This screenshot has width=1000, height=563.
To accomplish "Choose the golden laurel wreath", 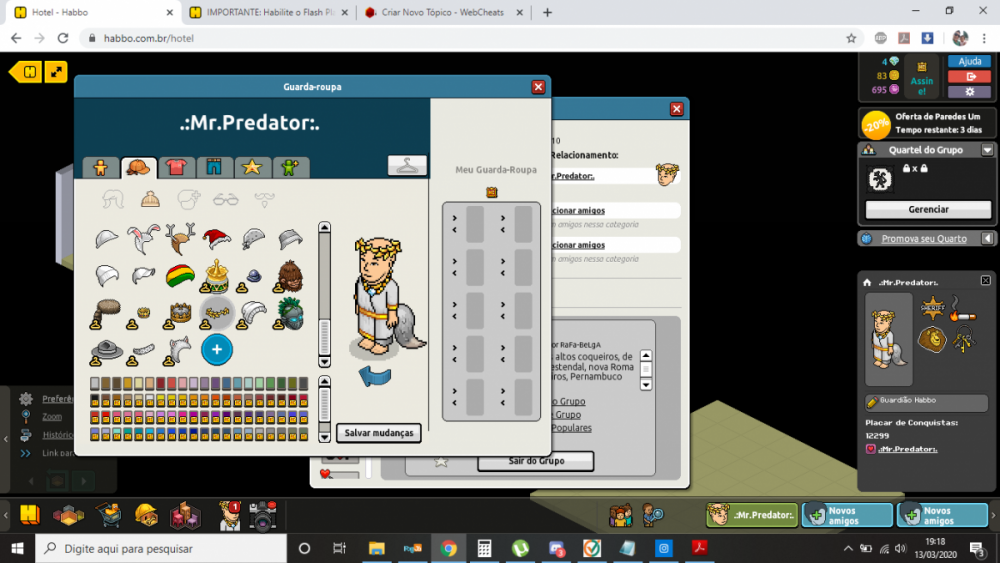I will tap(217, 313).
